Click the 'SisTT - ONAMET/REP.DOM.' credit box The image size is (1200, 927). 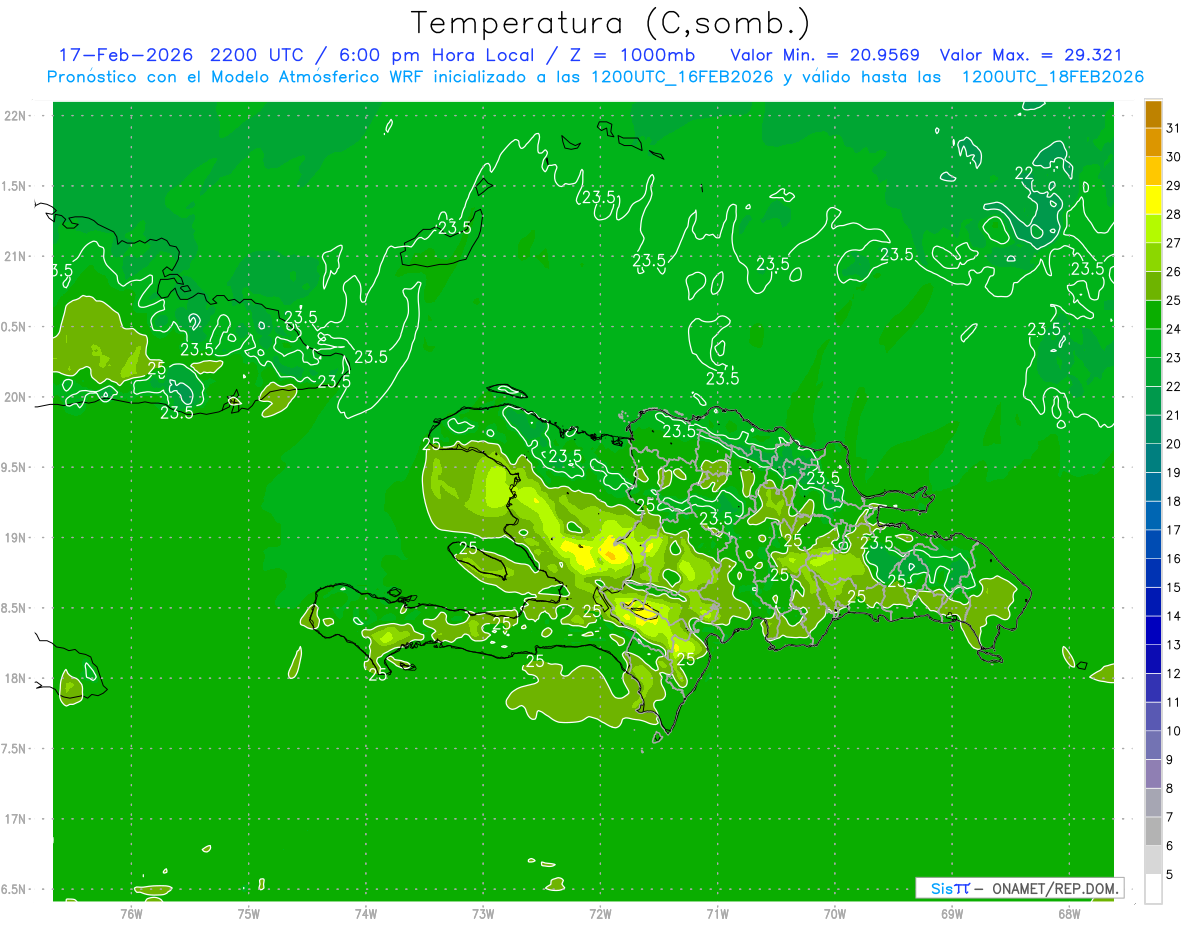pos(1020,888)
